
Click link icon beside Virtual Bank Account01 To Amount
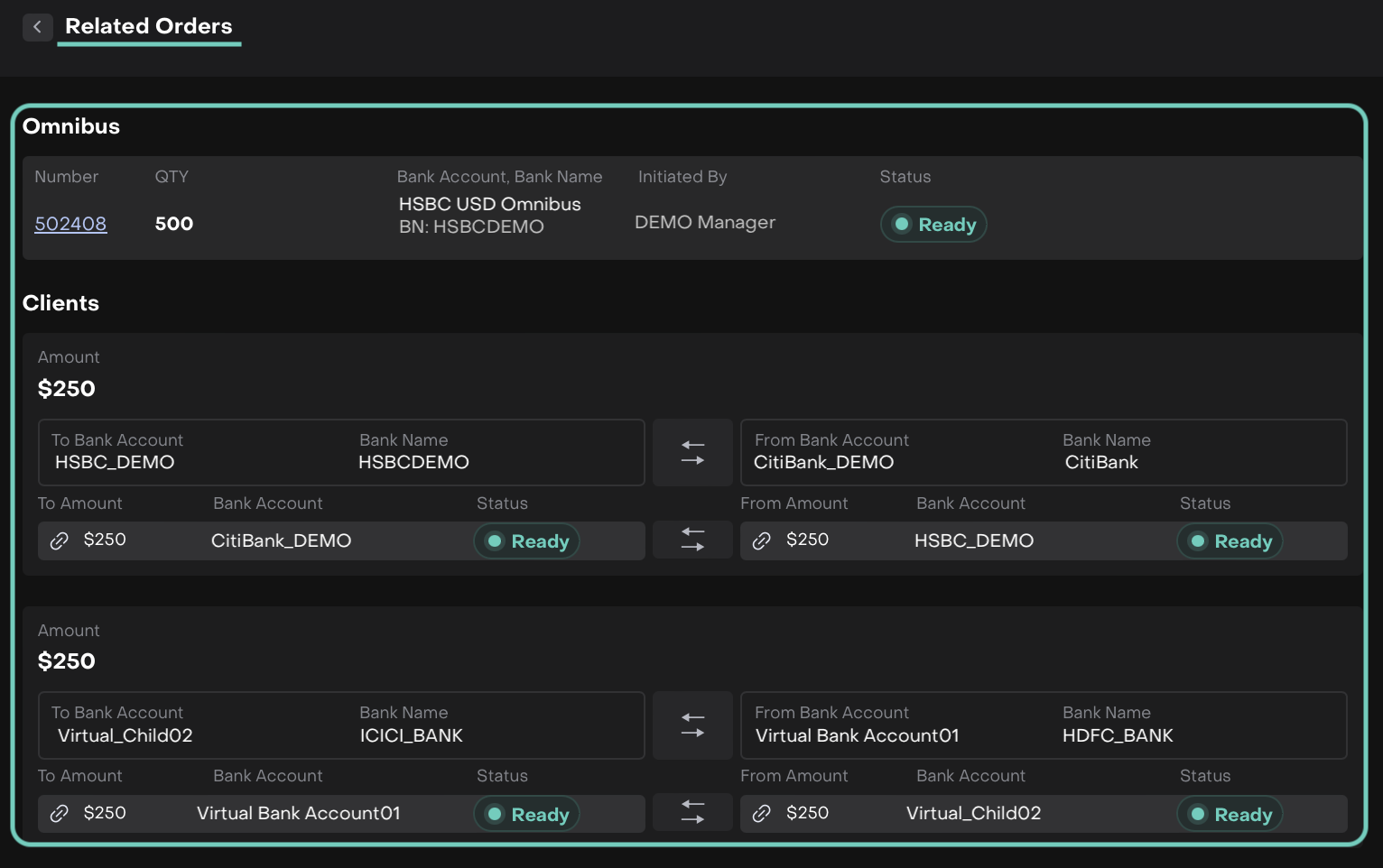60,814
